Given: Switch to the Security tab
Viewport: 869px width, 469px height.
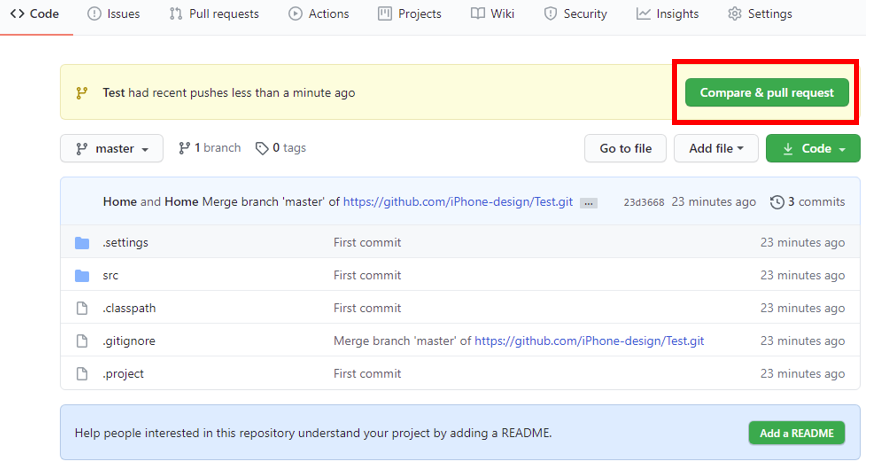Looking at the screenshot, I should 575,14.
